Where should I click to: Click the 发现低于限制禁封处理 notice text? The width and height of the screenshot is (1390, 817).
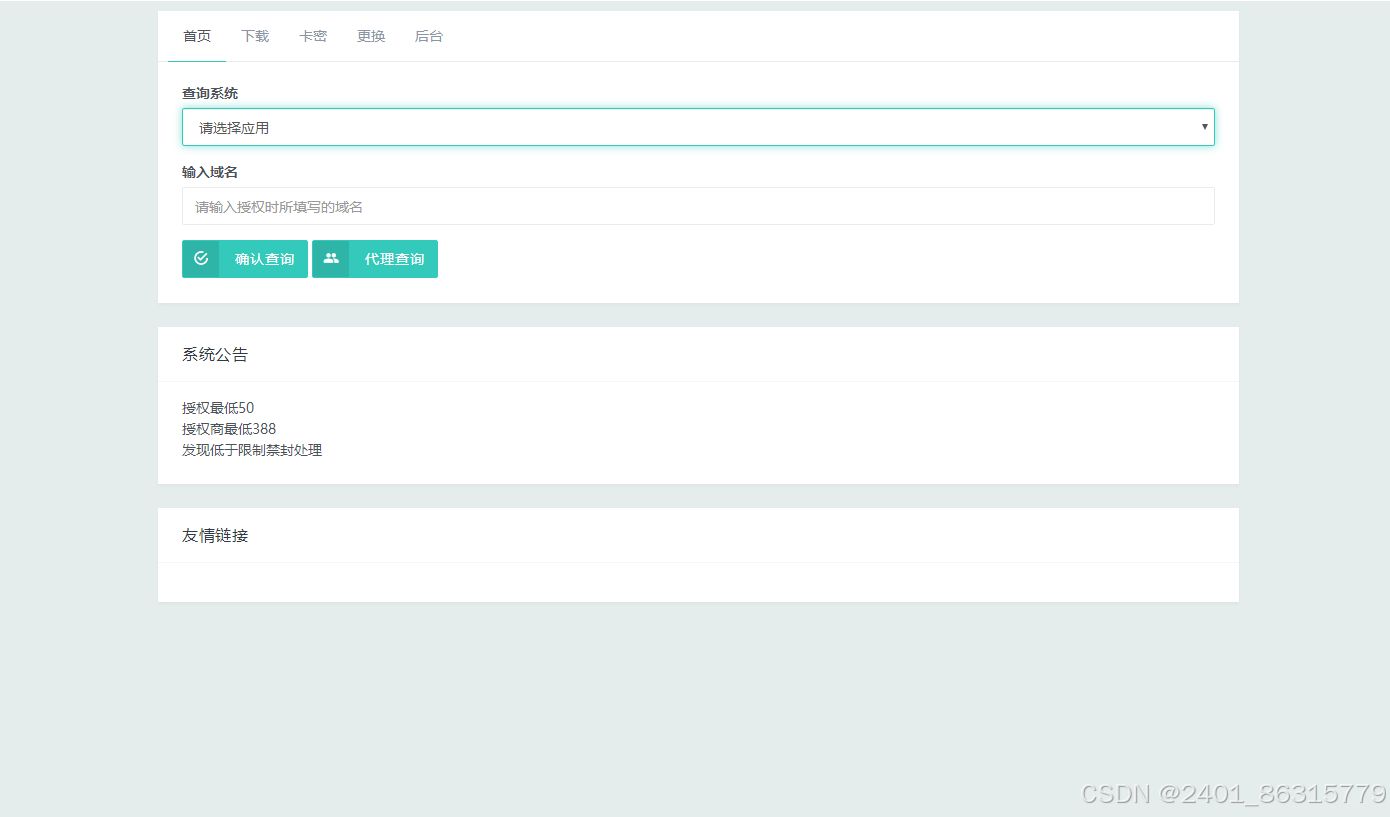pos(252,450)
